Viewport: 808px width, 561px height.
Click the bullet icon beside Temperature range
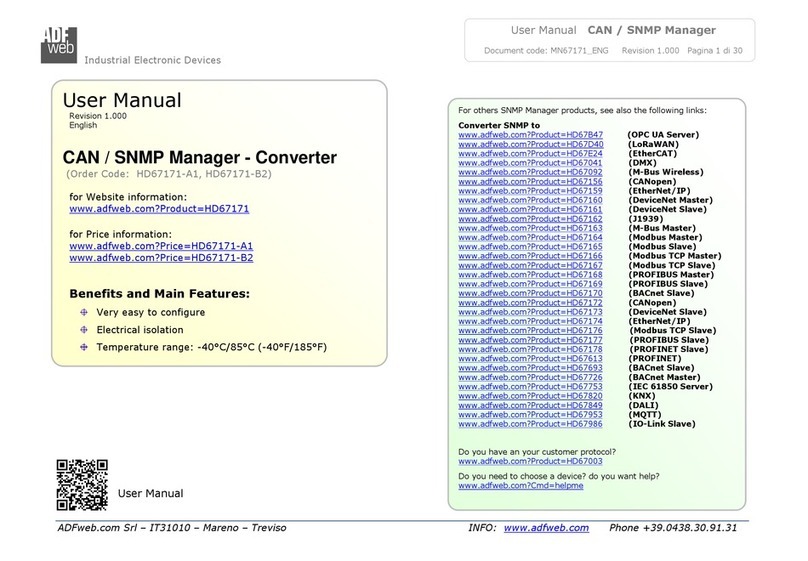point(84,347)
